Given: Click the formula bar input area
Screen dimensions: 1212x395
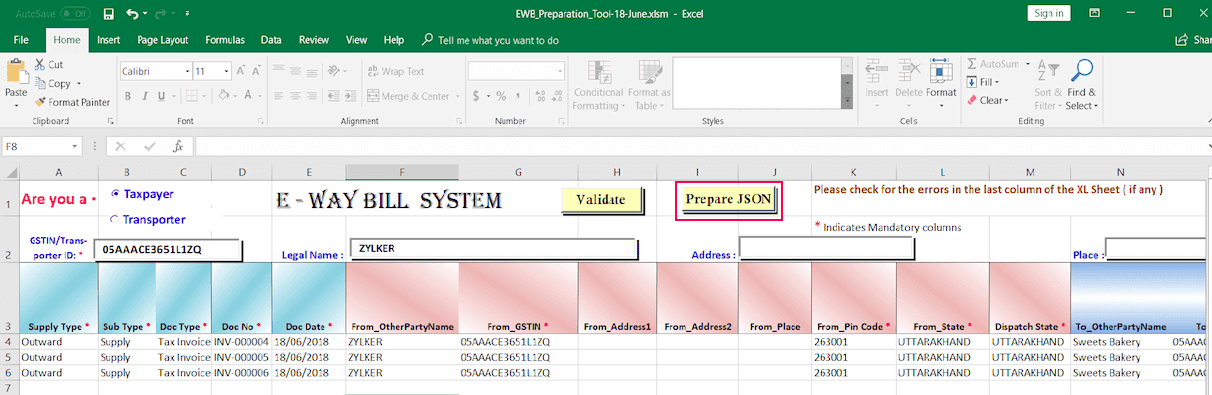Looking at the screenshot, I should pyautogui.click(x=700, y=146).
